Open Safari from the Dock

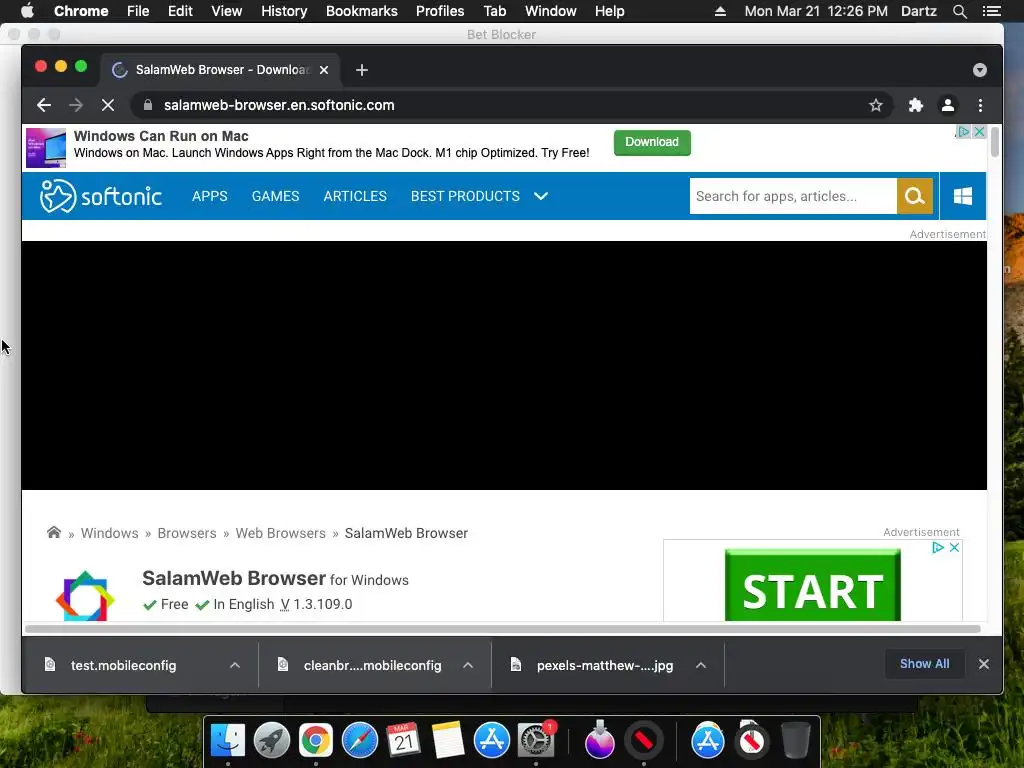tap(360, 741)
